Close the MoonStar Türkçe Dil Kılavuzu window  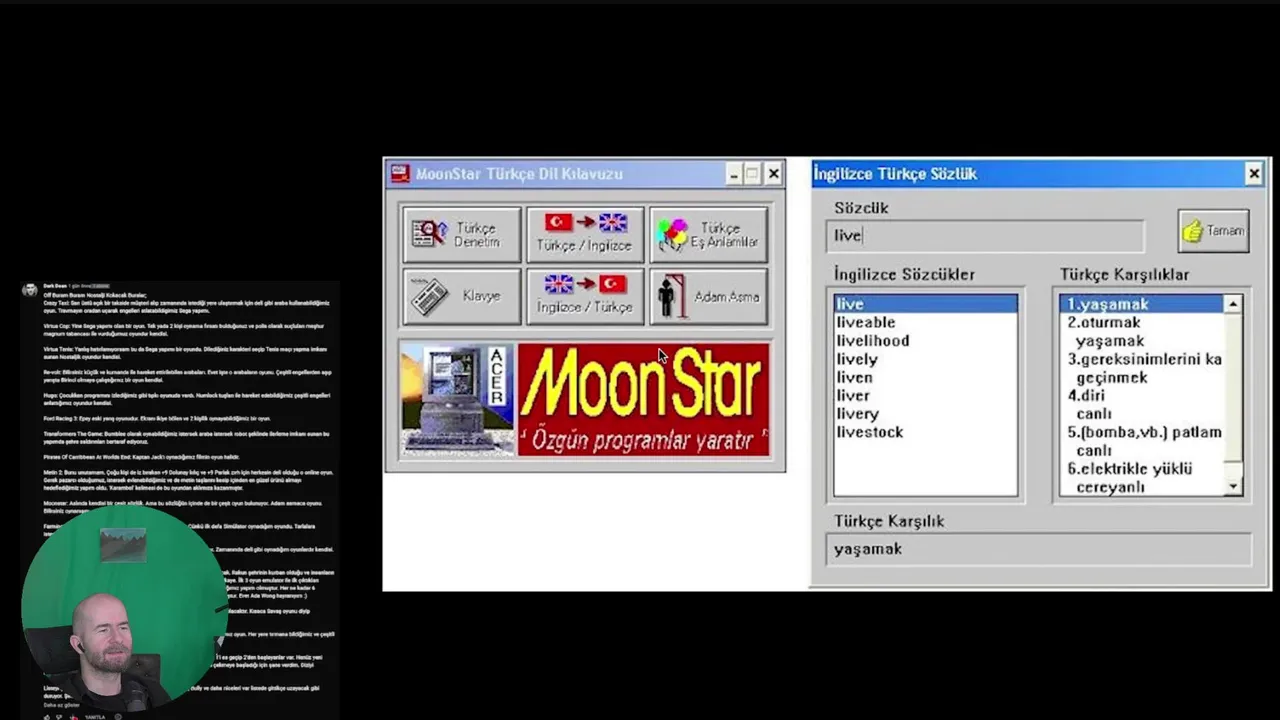tap(773, 174)
